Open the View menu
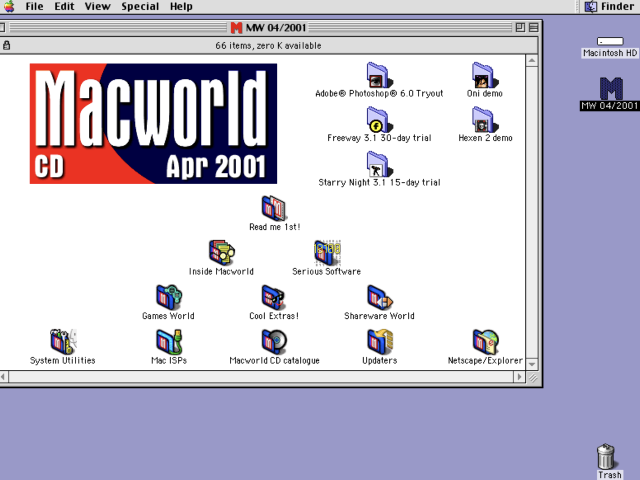This screenshot has height=480, width=640. (98, 6)
